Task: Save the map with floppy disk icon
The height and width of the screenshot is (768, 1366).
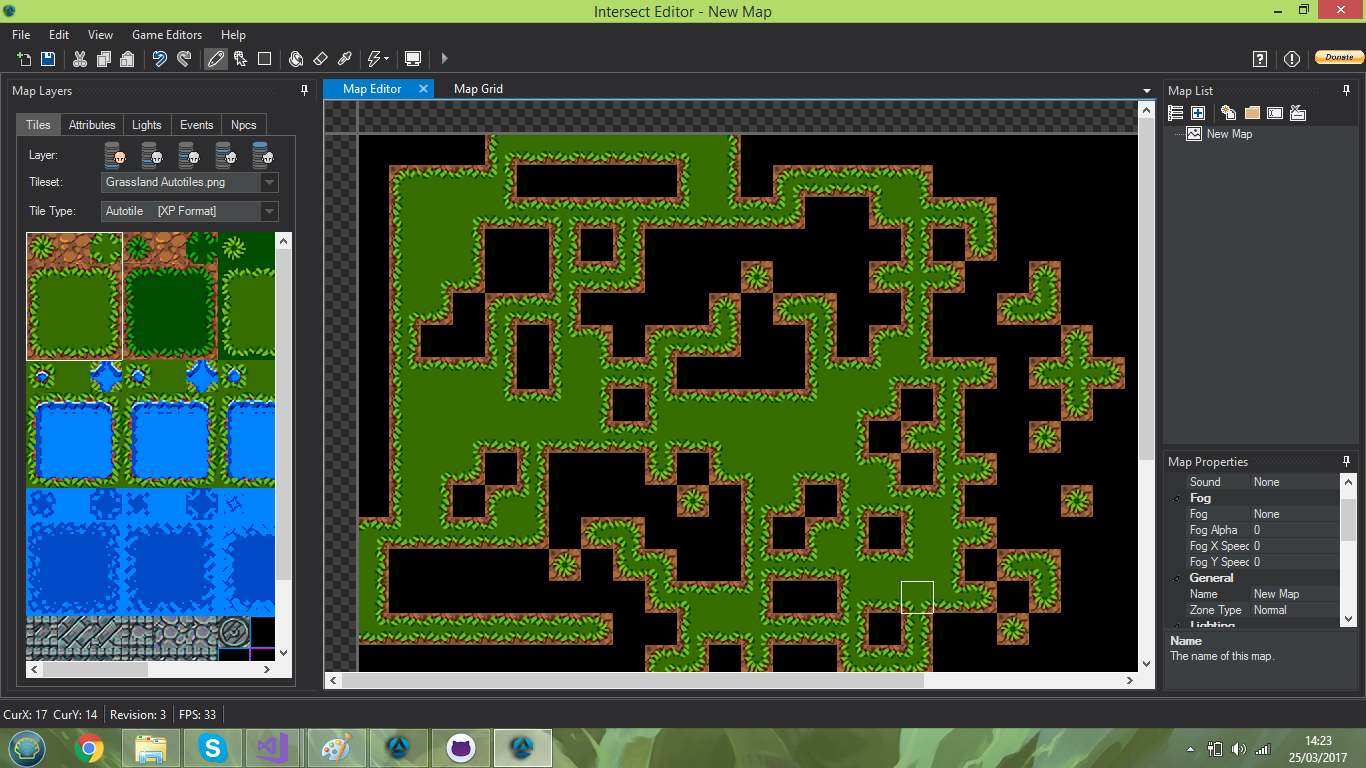Action: click(x=48, y=59)
